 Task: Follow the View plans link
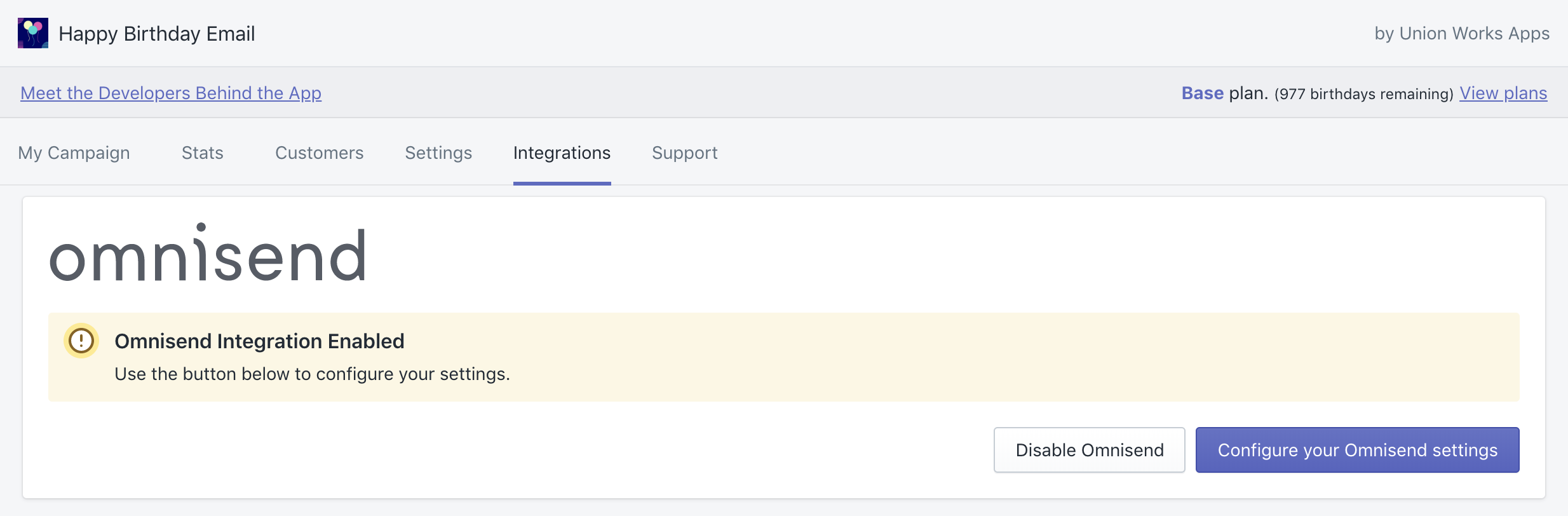click(x=1503, y=93)
